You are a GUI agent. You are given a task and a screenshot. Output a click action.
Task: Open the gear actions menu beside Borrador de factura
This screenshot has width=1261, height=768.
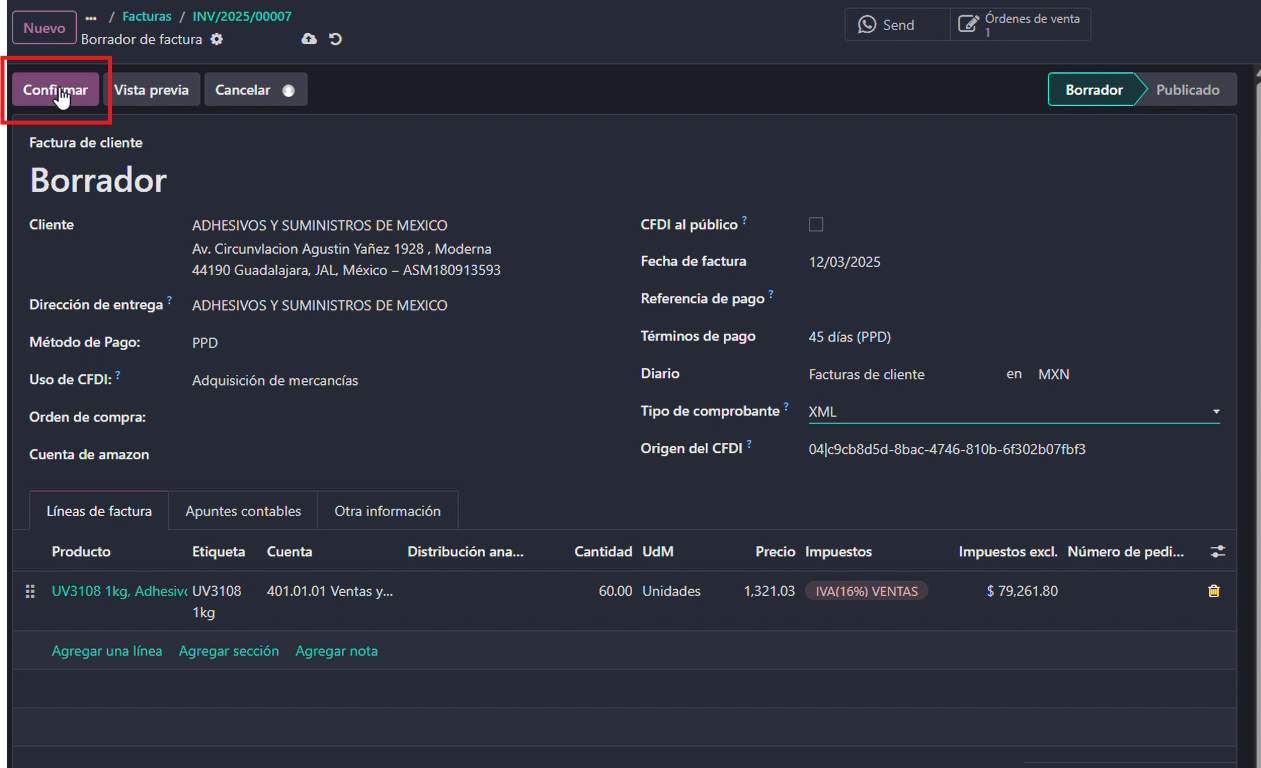(x=217, y=39)
